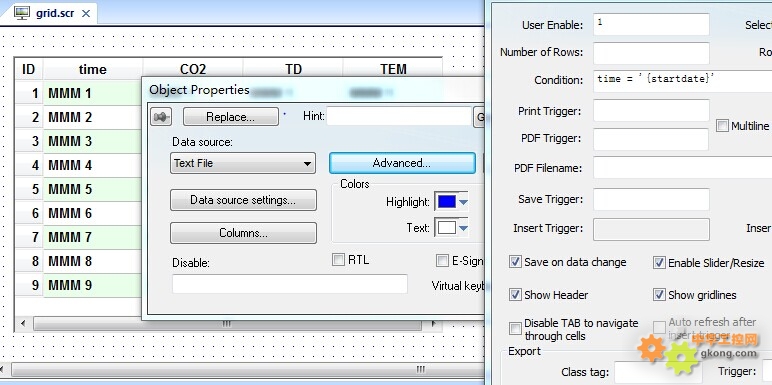Click the TEM column header

coord(393,68)
